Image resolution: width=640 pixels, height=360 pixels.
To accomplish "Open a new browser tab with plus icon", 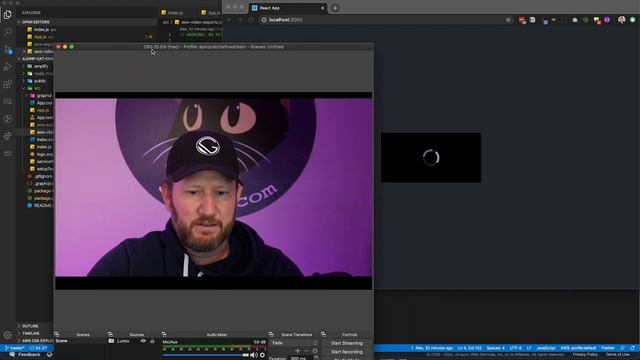I will (335, 8).
